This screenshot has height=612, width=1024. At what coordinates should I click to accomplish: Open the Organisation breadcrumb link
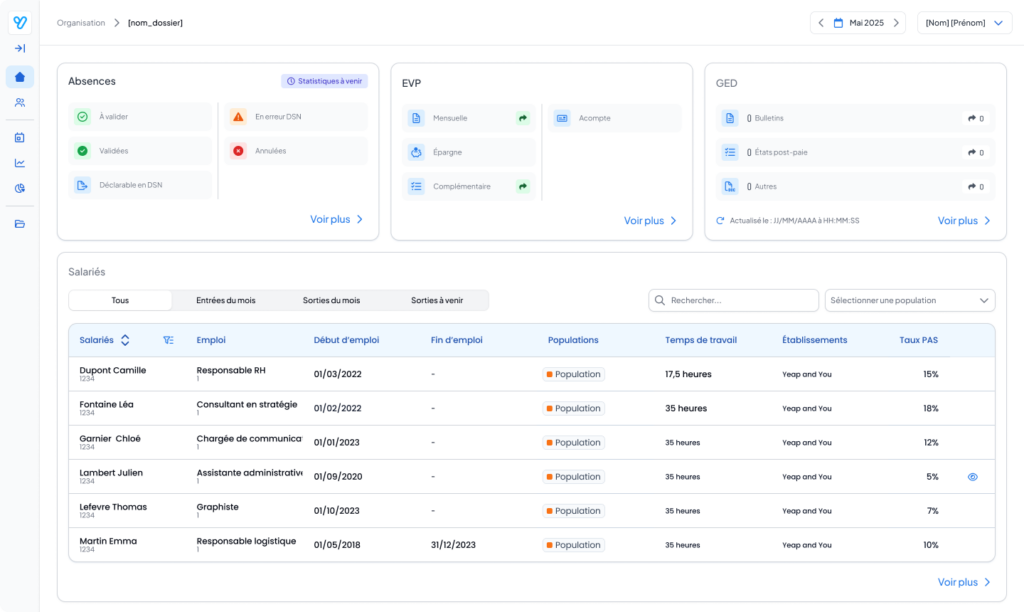[x=81, y=23]
